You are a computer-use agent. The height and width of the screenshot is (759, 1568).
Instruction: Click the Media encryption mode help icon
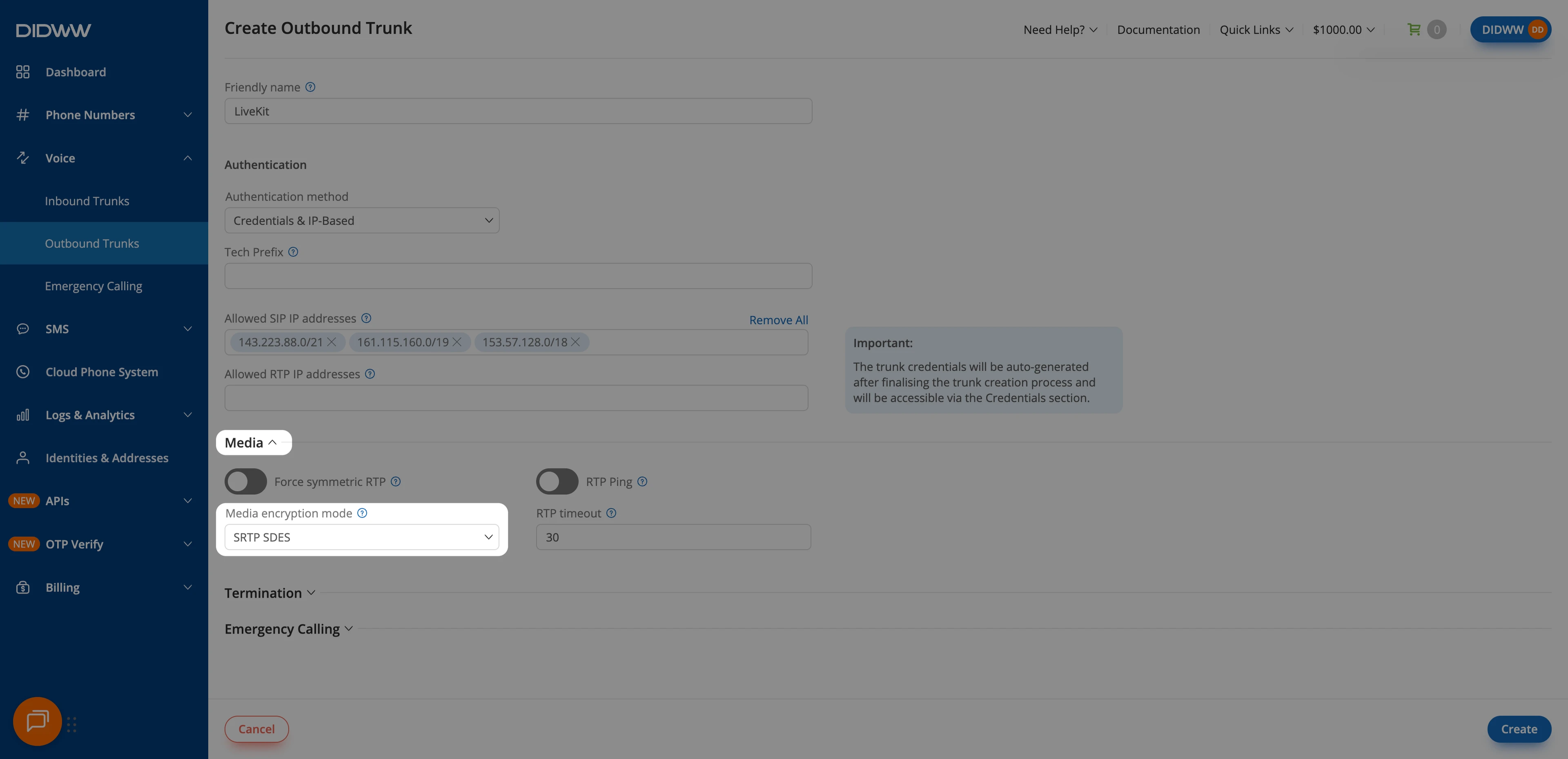pyautogui.click(x=362, y=513)
